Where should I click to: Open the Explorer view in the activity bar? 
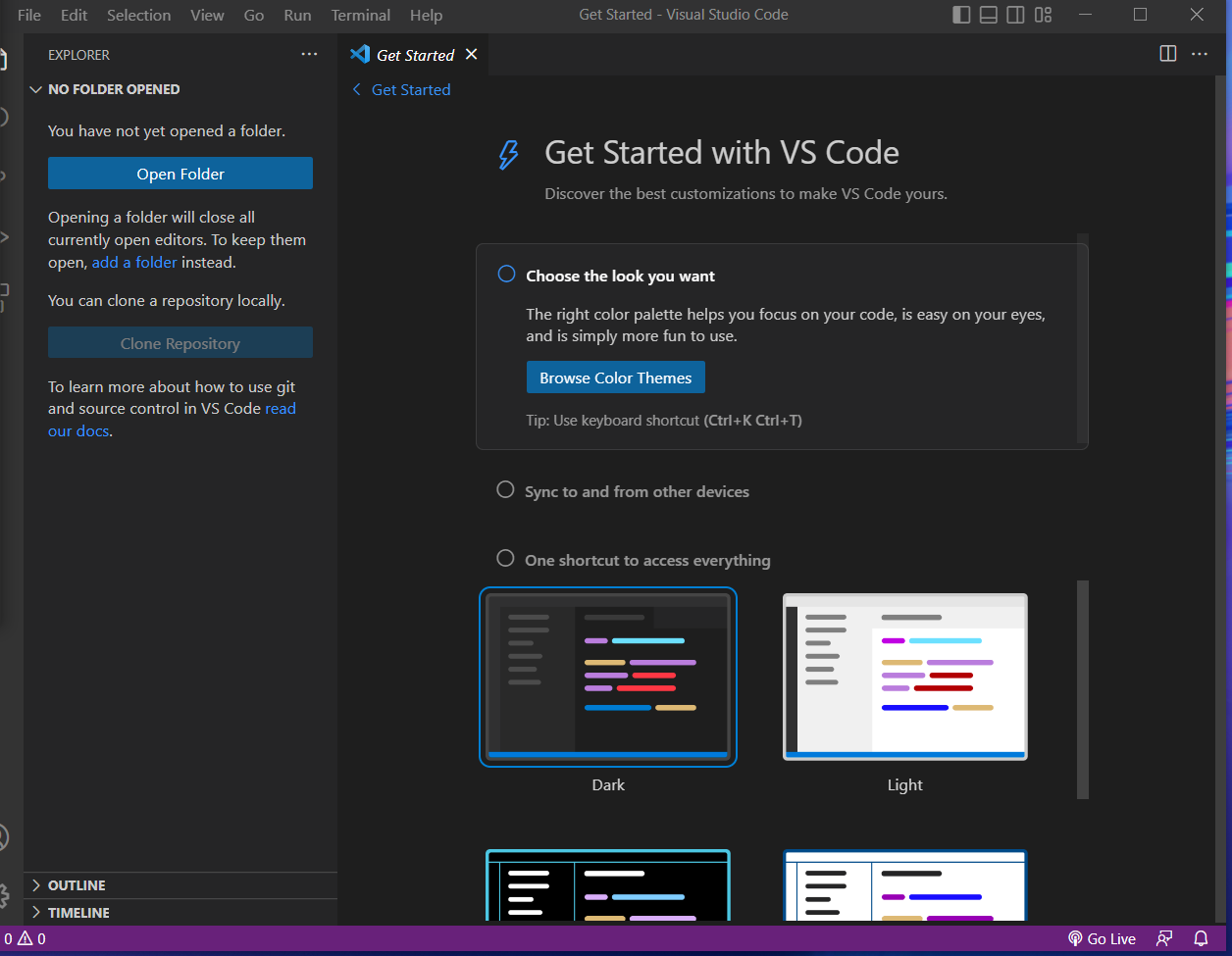click(4, 58)
